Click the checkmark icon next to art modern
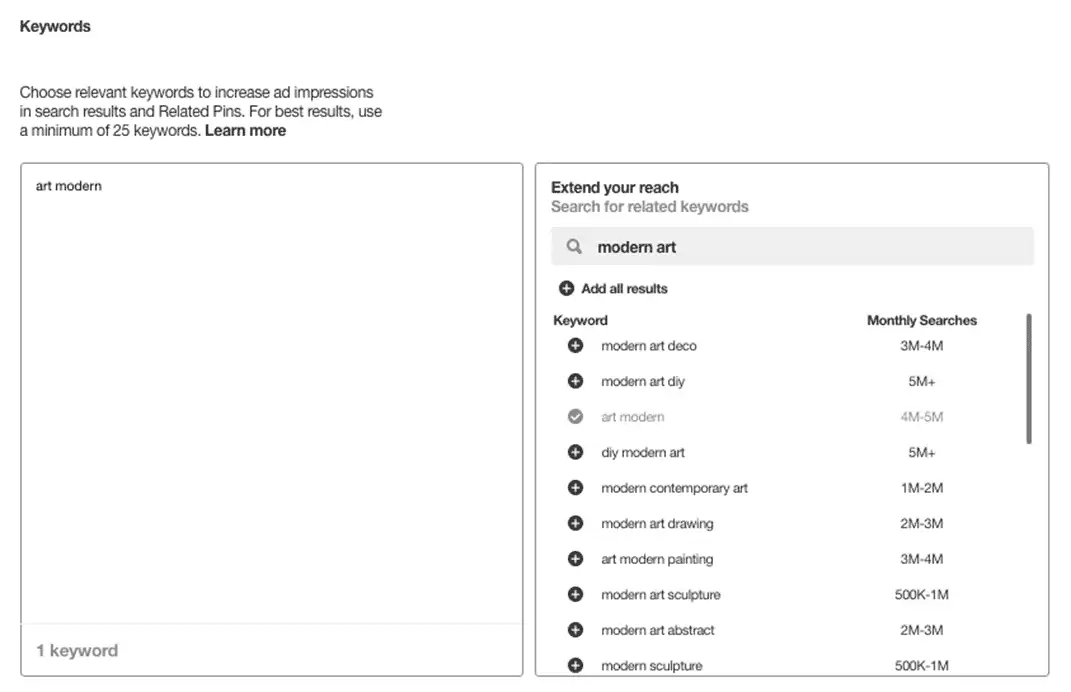 575,416
